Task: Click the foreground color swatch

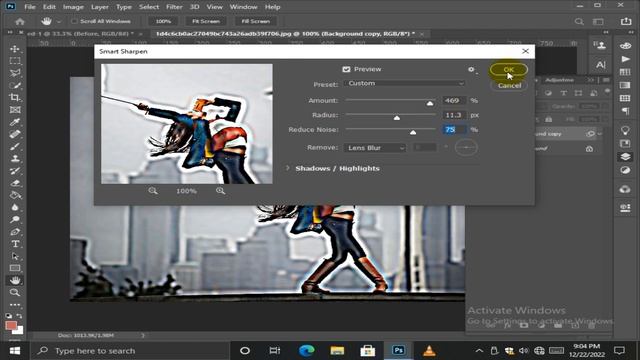Action: 11,326
